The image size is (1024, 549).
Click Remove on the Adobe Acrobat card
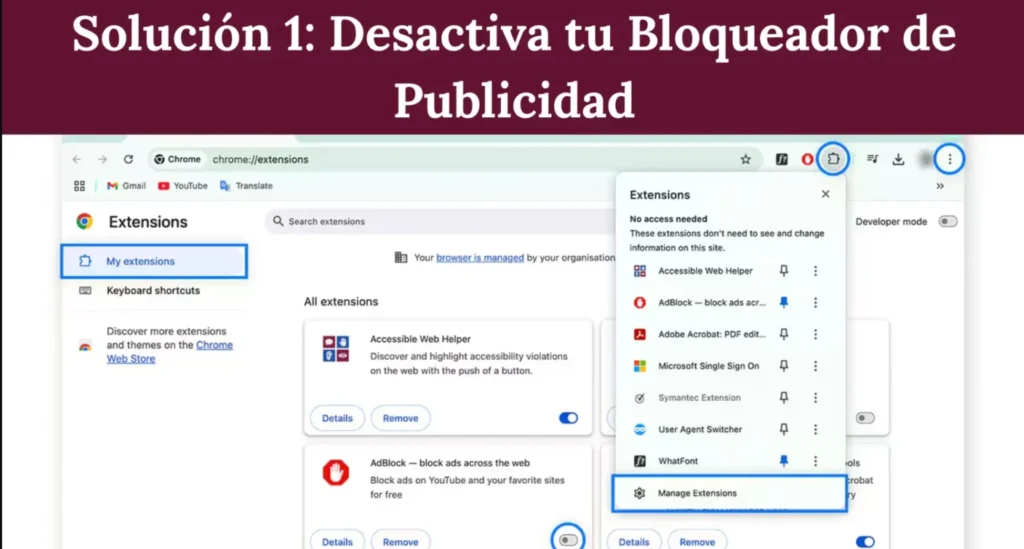pyautogui.click(x=697, y=541)
